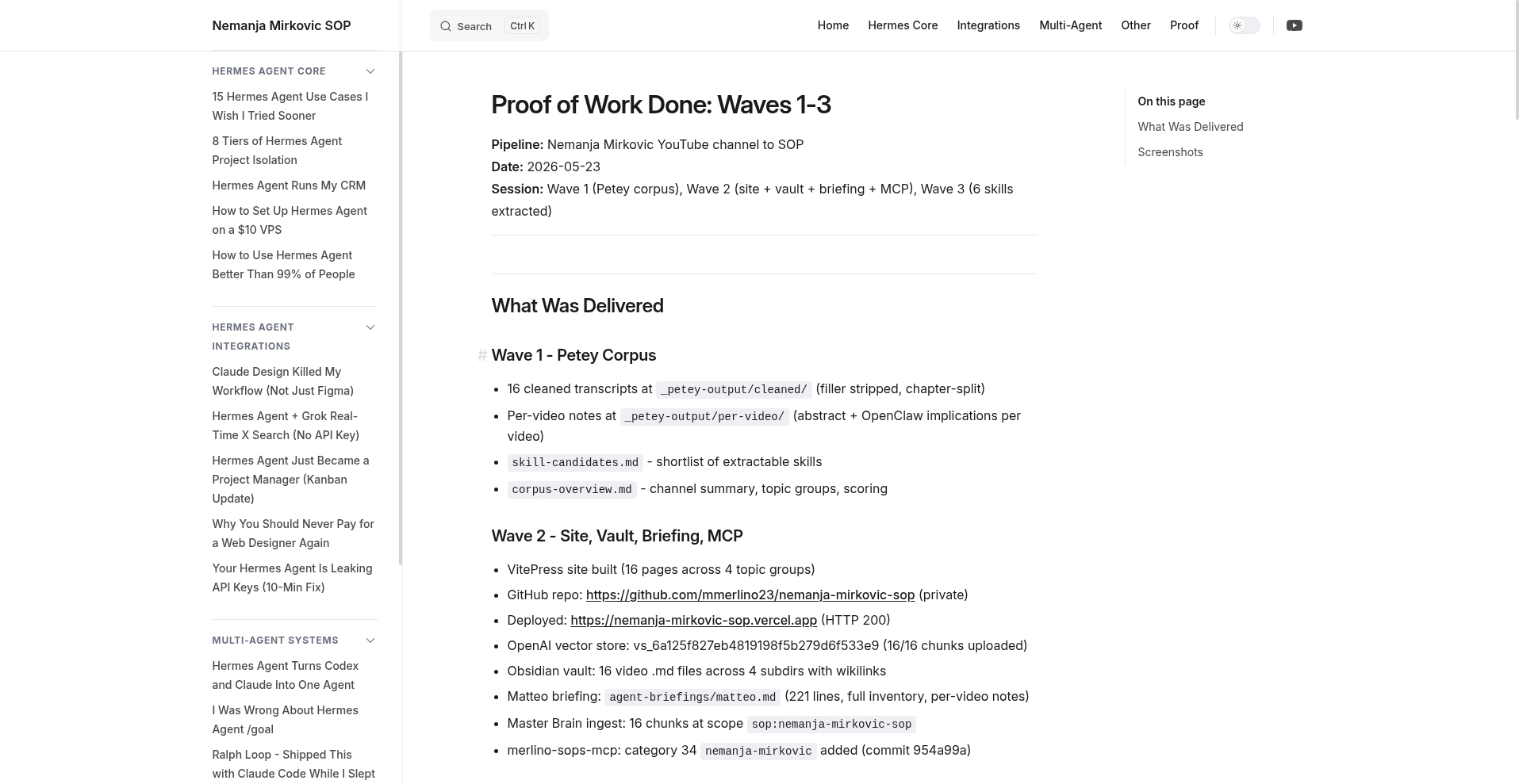The height and width of the screenshot is (784, 1519).
Task: Open Ralph Loop Shipped This article
Action: pos(293,764)
